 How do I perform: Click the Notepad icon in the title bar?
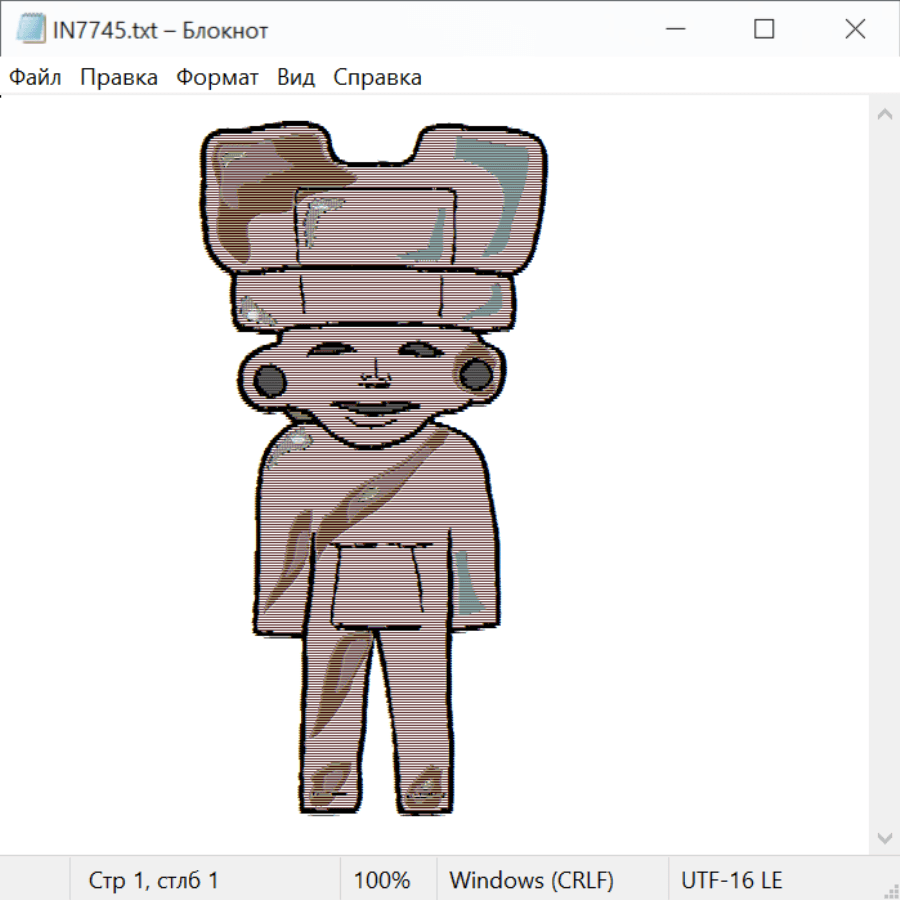click(30, 30)
